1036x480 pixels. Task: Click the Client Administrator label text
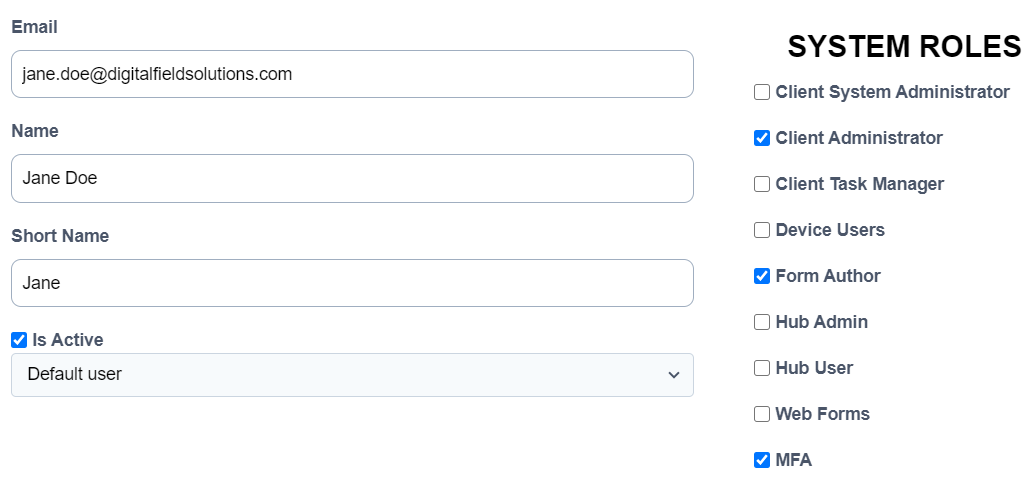(x=859, y=138)
